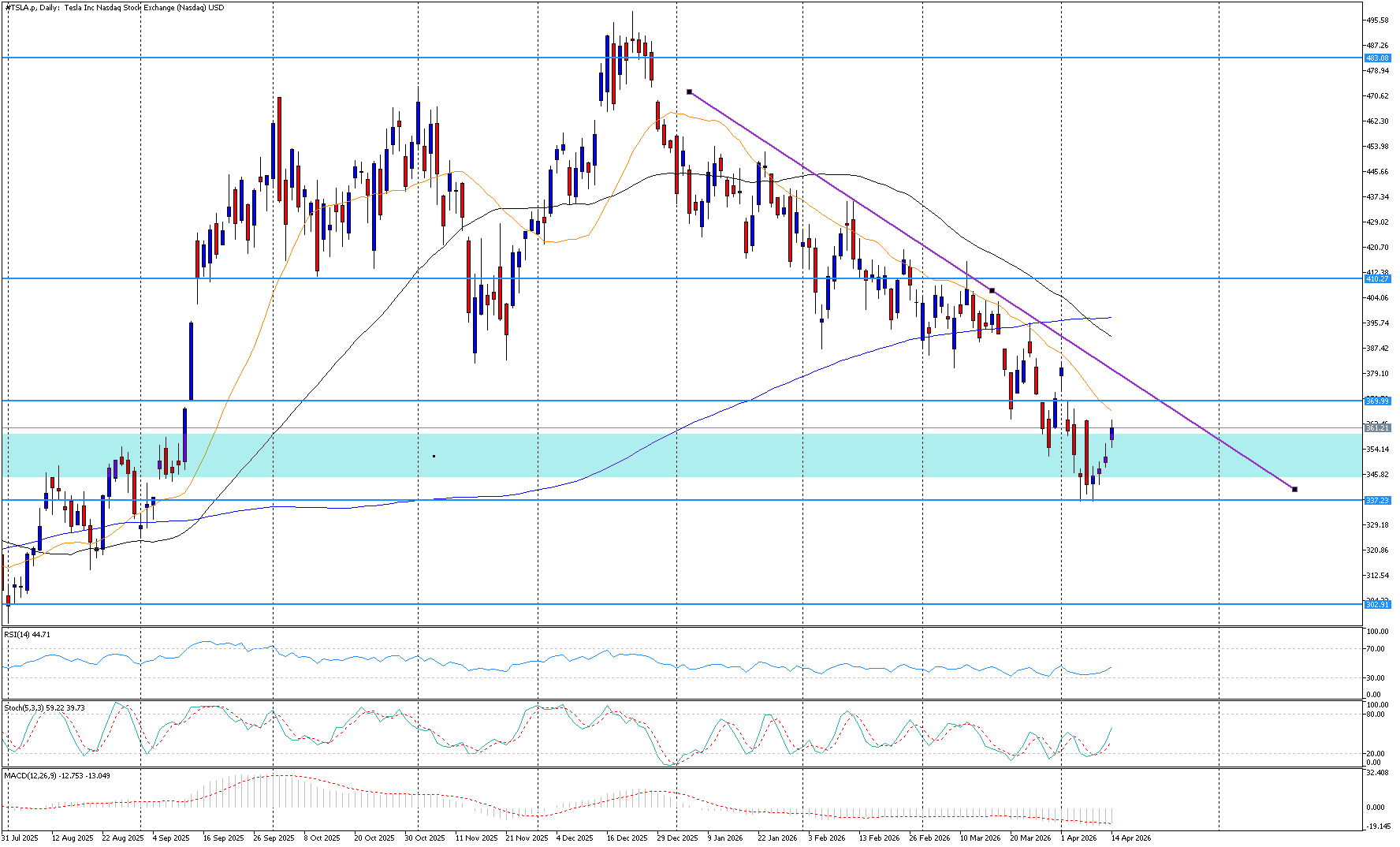Click the small dot inside the cyan rectangle zone
The image size is (1400, 847).
click(434, 456)
